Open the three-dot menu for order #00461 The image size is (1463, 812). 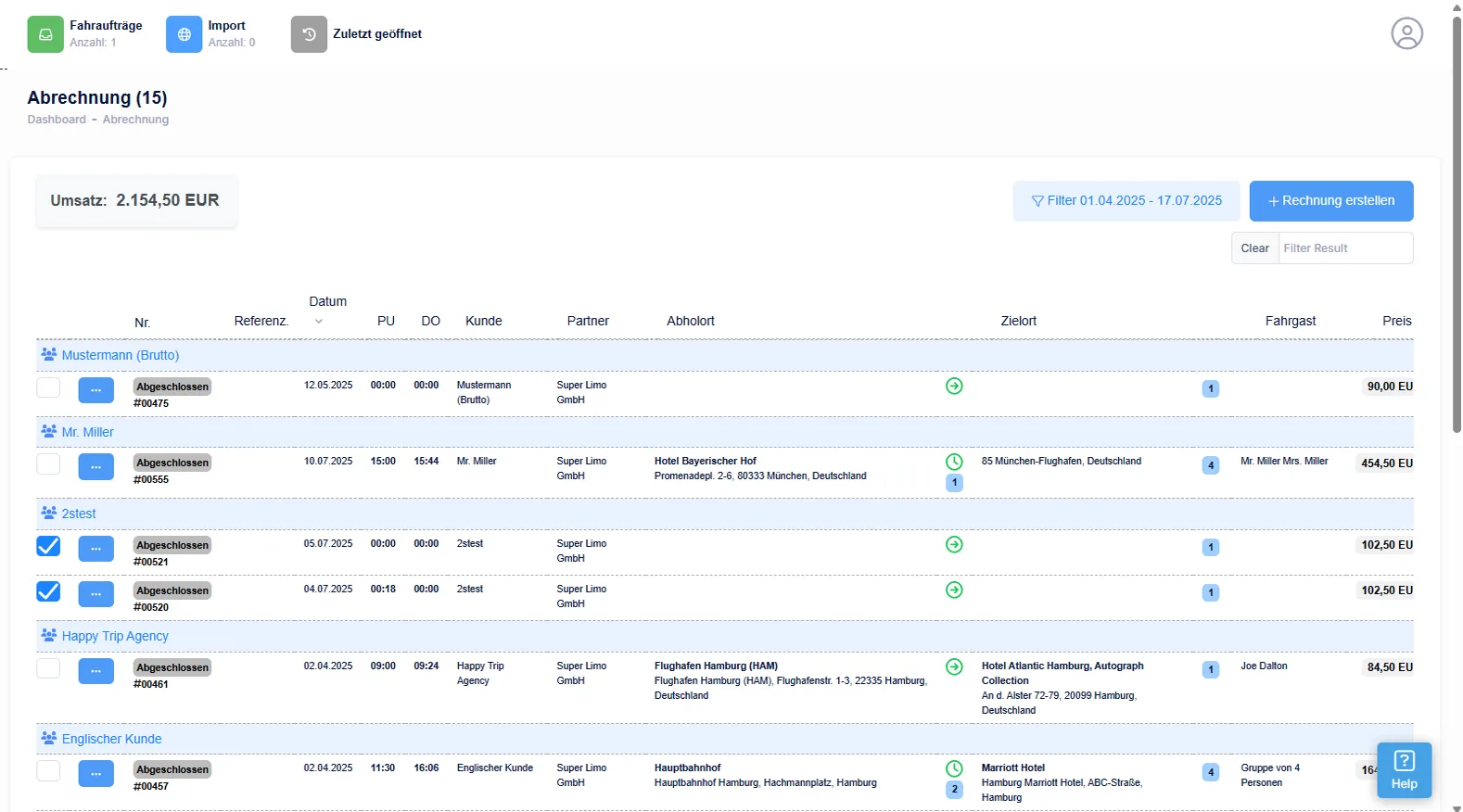point(96,671)
